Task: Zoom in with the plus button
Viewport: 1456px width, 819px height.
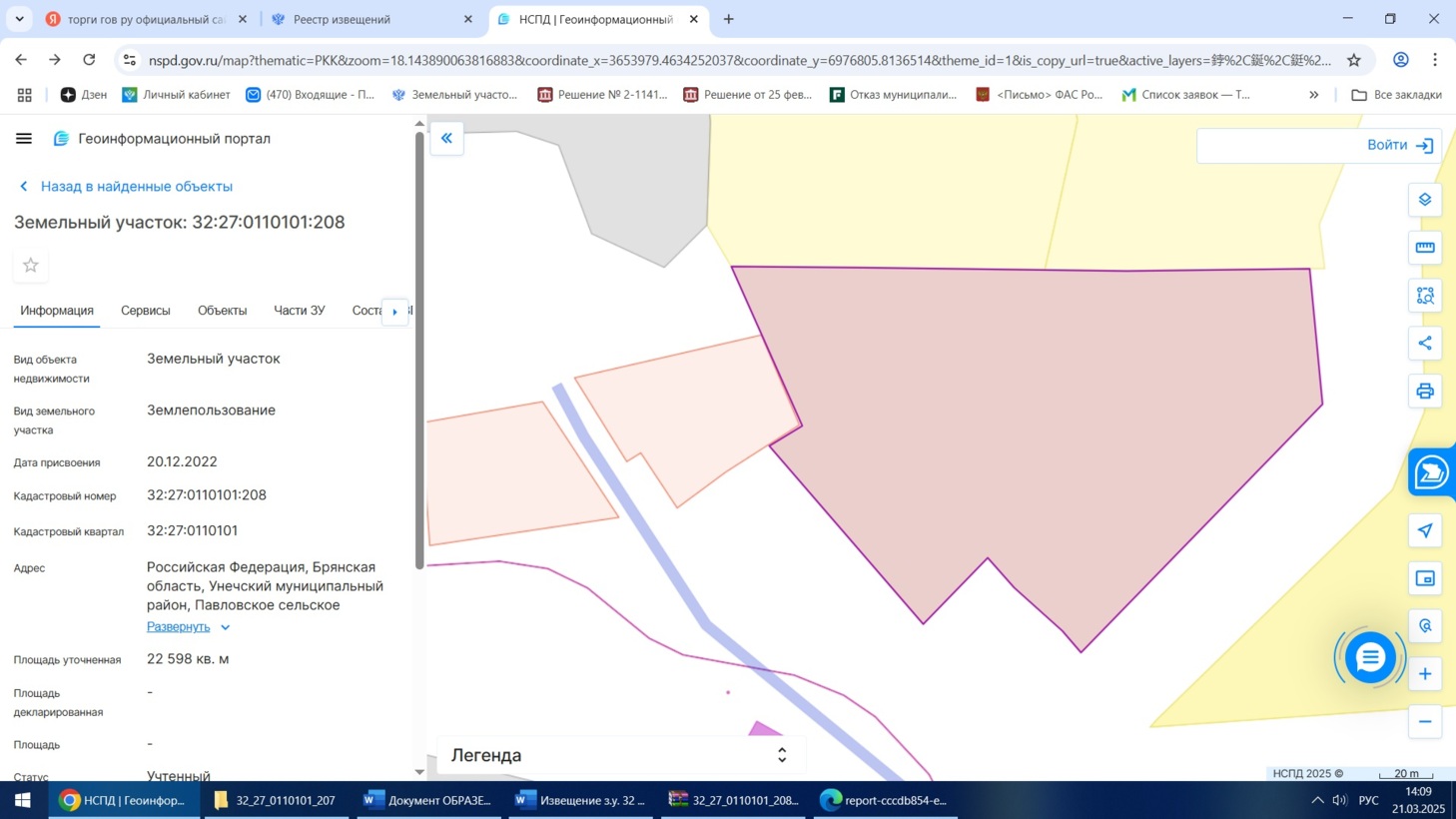Action: (1424, 674)
